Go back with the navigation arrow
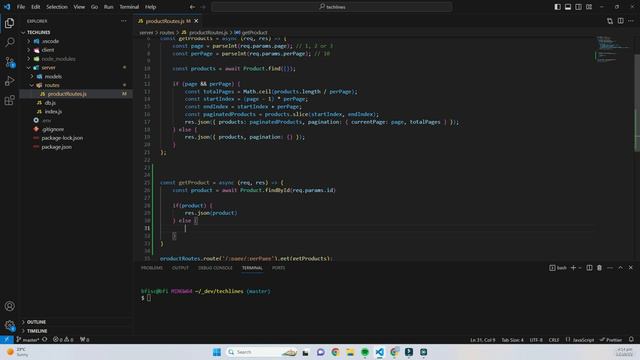Image resolution: width=640 pixels, height=360 pixels. pyautogui.click(x=192, y=7)
